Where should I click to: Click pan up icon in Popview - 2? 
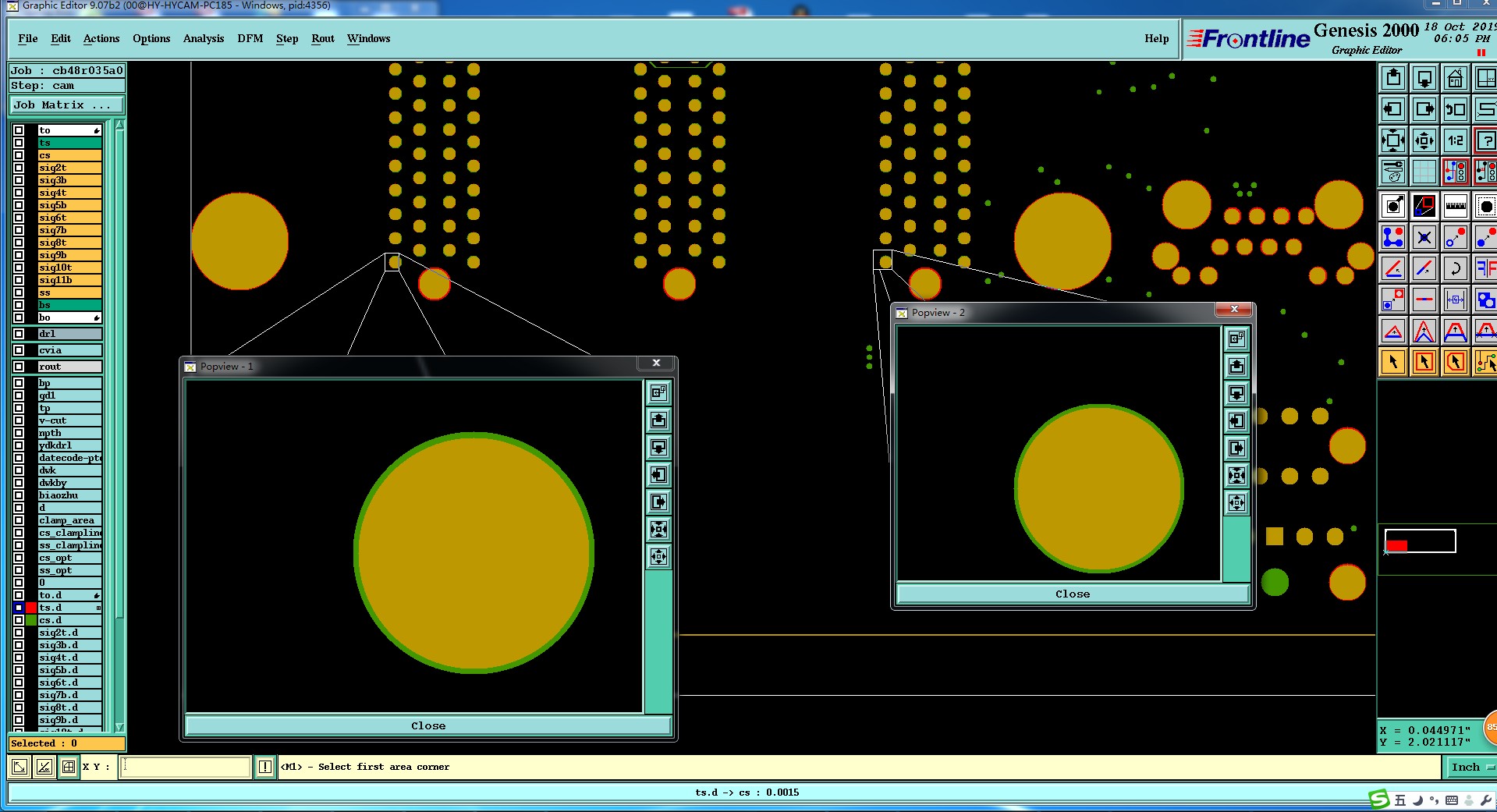click(1237, 366)
